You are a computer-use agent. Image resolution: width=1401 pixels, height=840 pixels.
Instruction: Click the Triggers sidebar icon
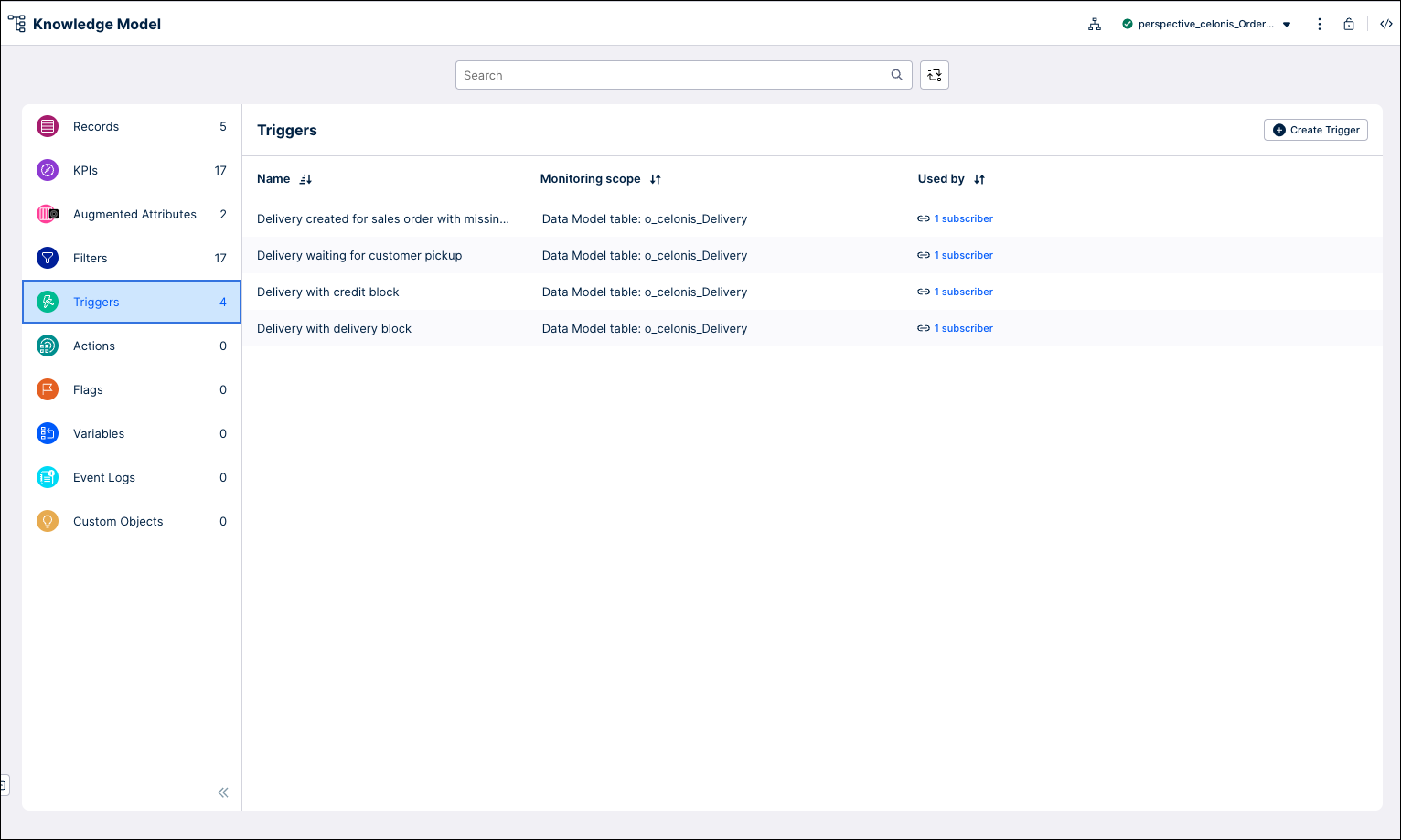pos(48,302)
